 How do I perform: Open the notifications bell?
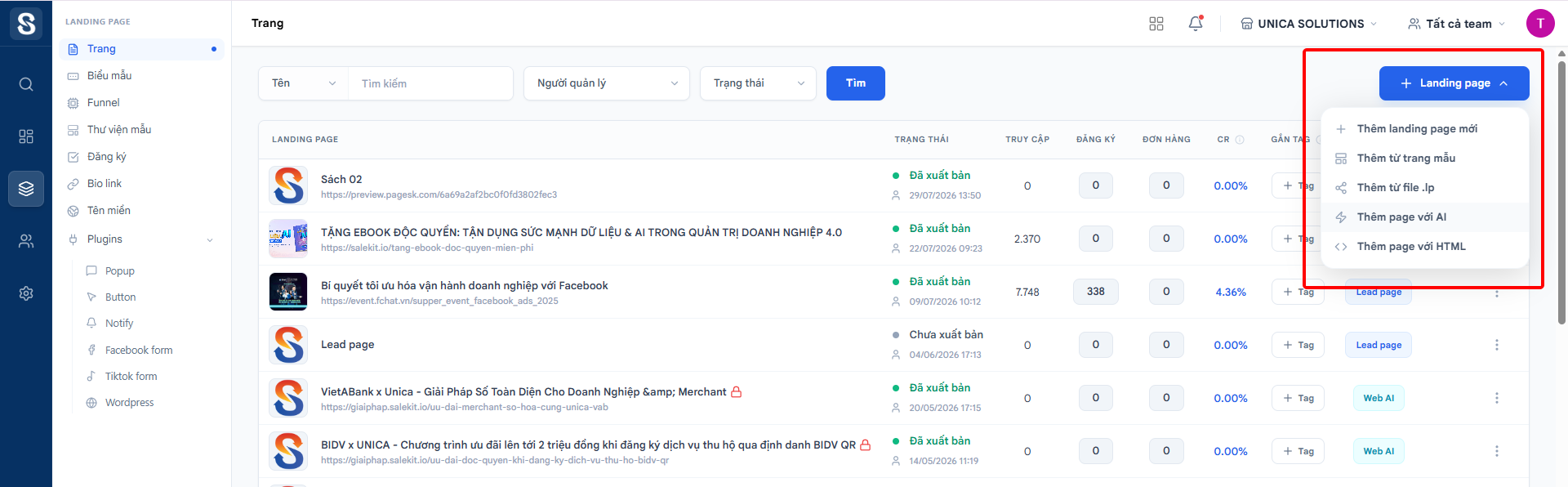click(1196, 24)
